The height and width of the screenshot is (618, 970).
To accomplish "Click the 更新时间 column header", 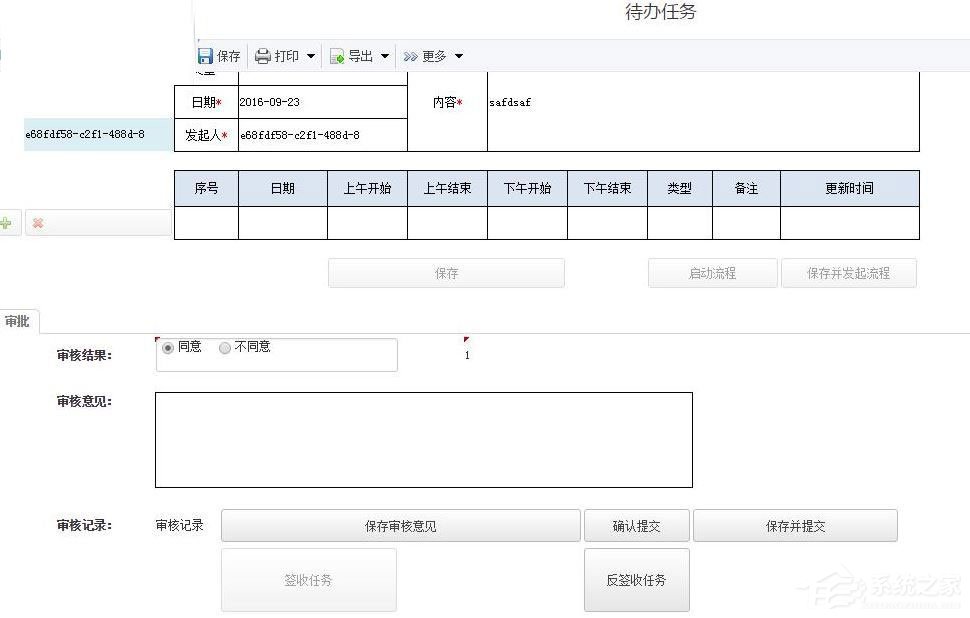I will [849, 188].
